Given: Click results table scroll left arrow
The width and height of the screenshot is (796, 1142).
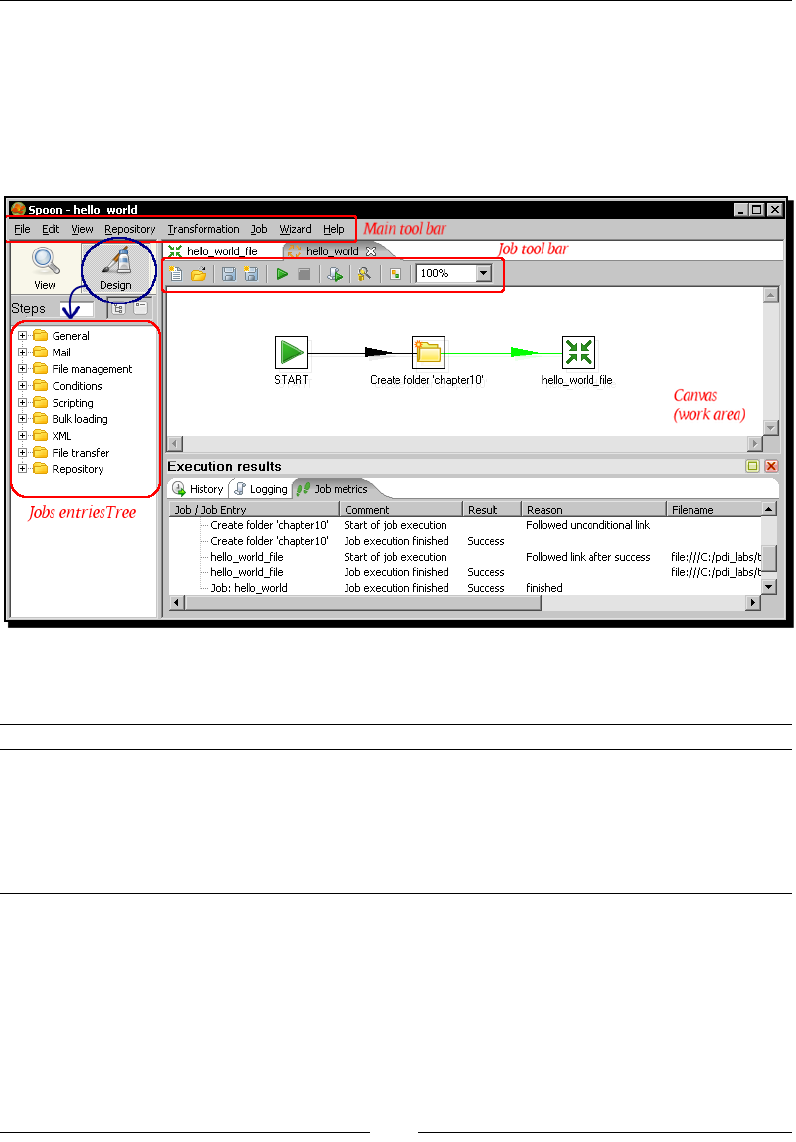Looking at the screenshot, I should (176, 602).
